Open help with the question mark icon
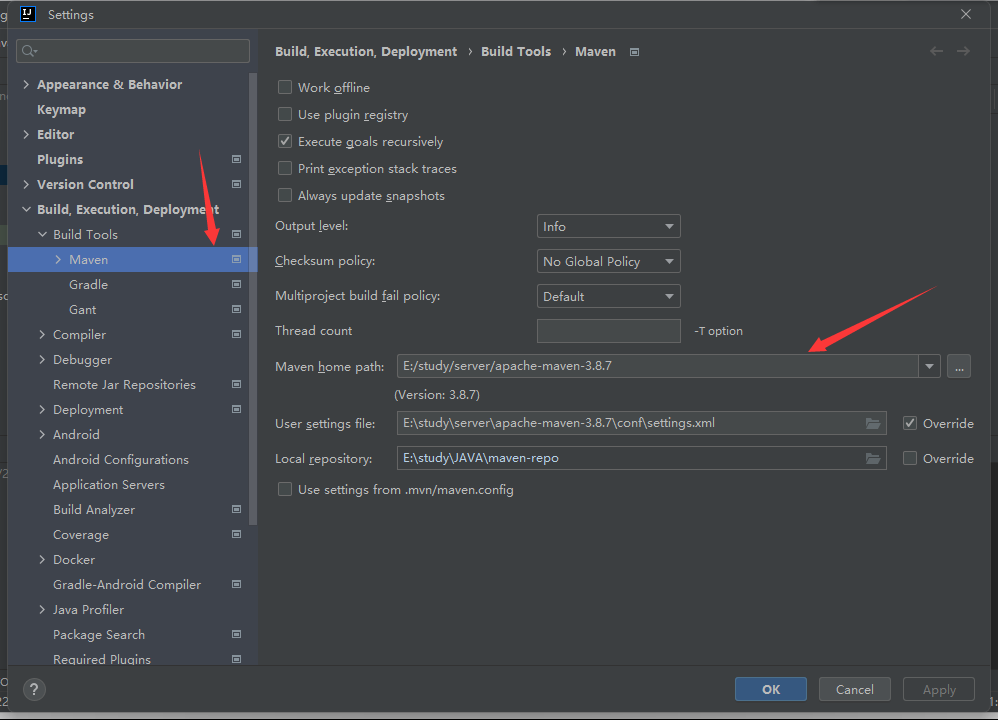 pyautogui.click(x=34, y=689)
